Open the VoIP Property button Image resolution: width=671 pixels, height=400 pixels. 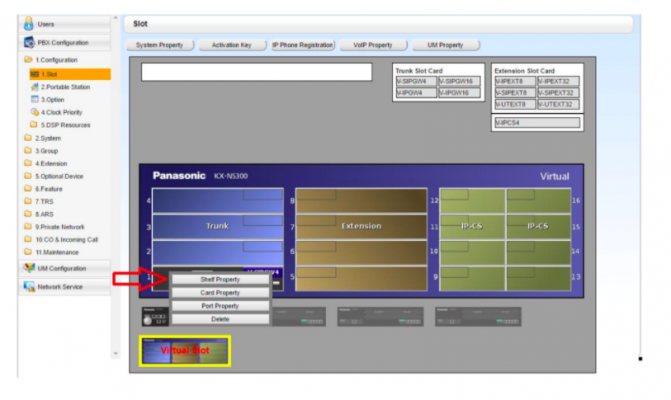pyautogui.click(x=373, y=45)
